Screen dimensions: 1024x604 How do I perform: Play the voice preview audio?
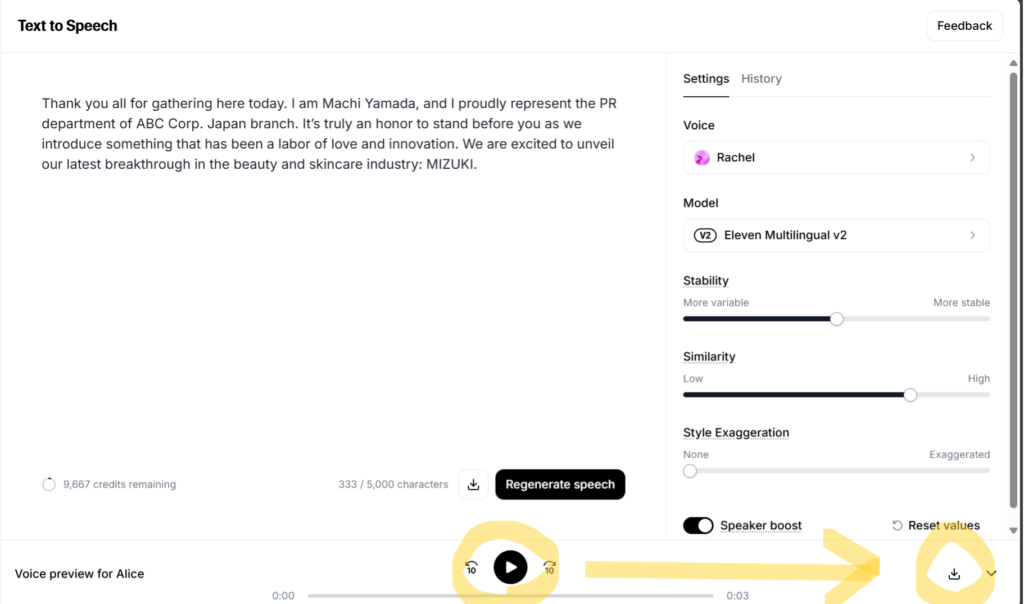pyautogui.click(x=510, y=568)
